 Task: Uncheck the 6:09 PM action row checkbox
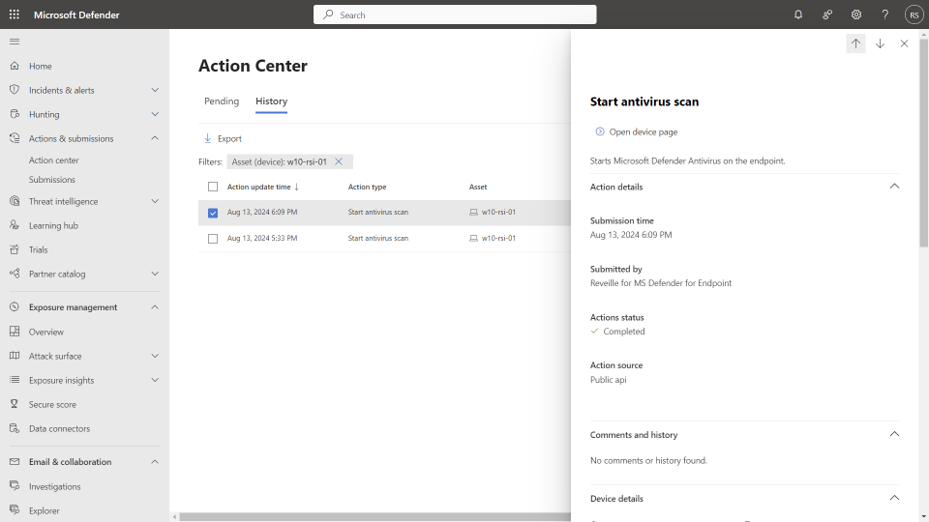click(x=213, y=213)
